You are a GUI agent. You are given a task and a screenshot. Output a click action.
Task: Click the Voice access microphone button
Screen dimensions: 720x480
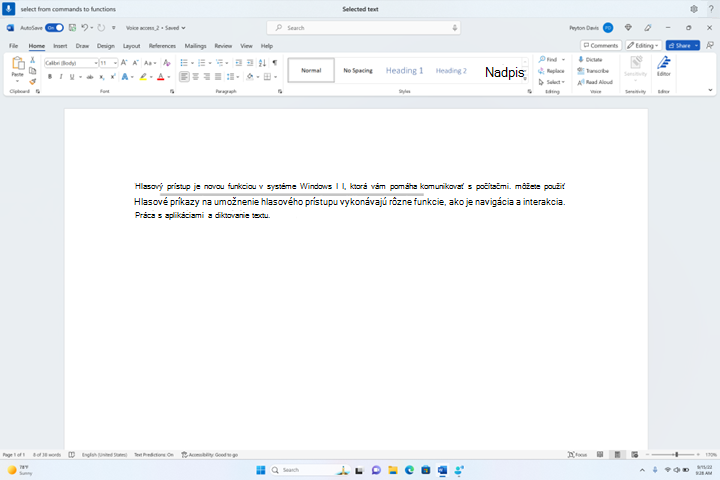coord(8,9)
